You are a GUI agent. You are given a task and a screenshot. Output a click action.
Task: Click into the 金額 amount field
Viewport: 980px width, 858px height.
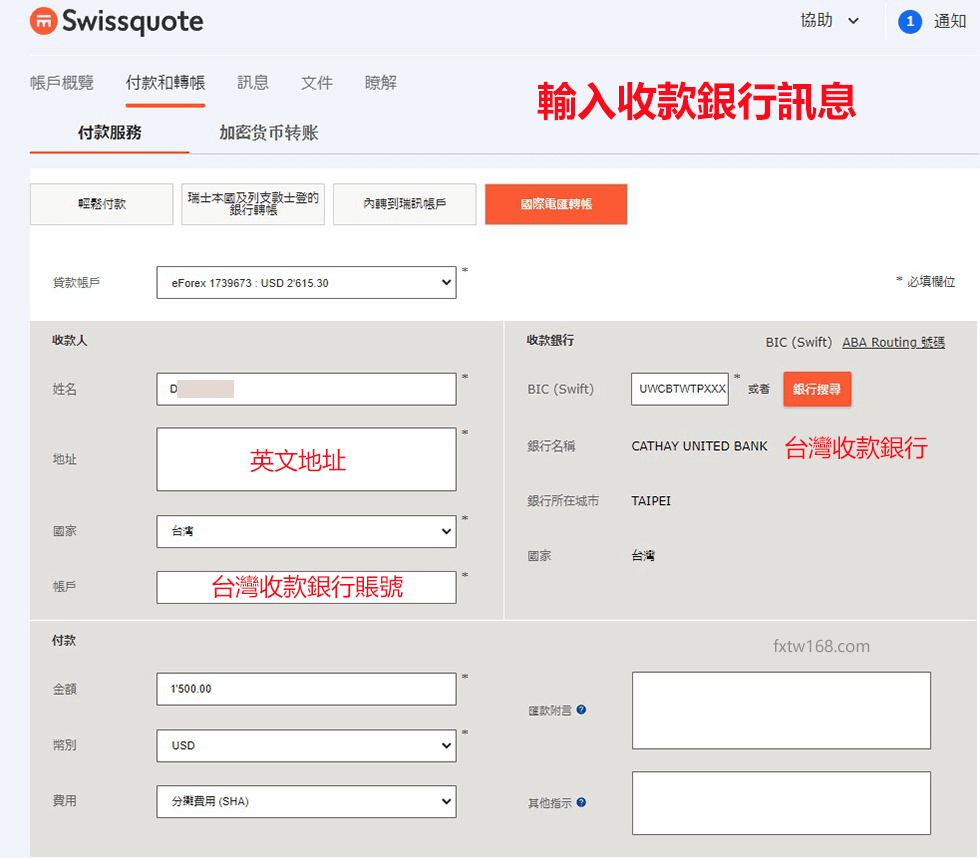(x=305, y=688)
